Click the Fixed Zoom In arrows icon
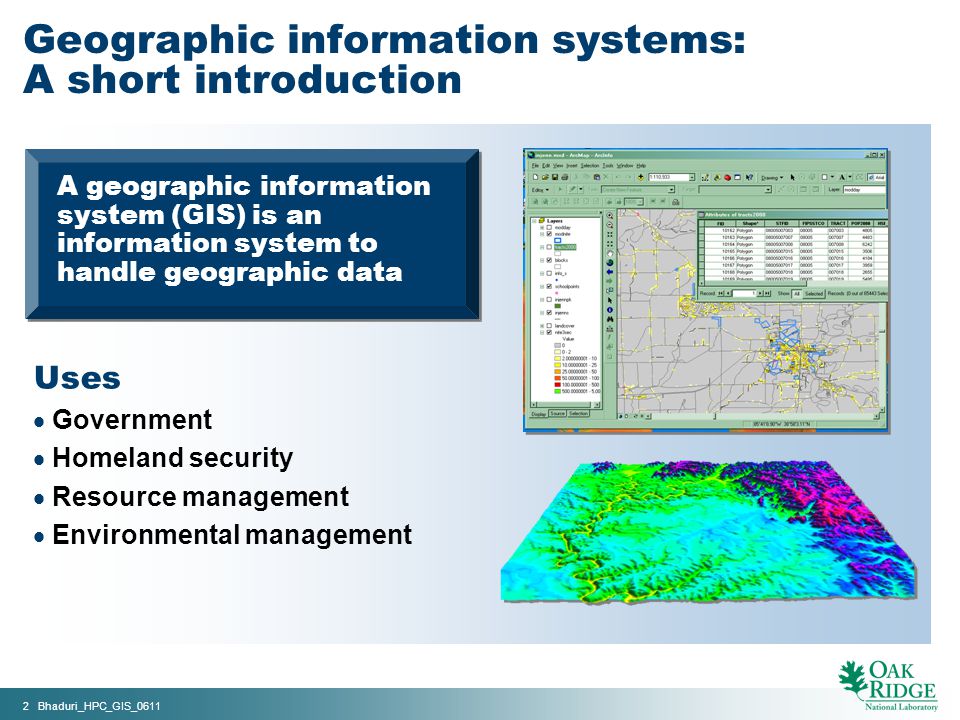Viewport: 960px width, 720px height. pyautogui.click(x=610, y=234)
